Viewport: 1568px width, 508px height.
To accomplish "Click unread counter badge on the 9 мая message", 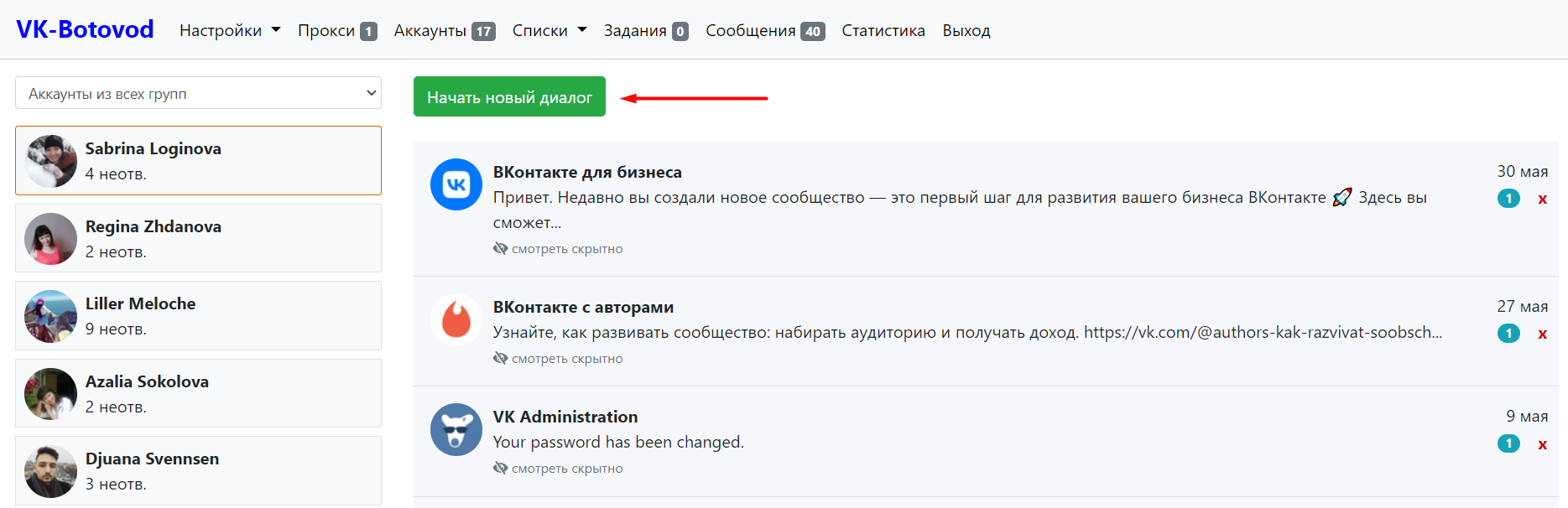I will coord(1508,443).
